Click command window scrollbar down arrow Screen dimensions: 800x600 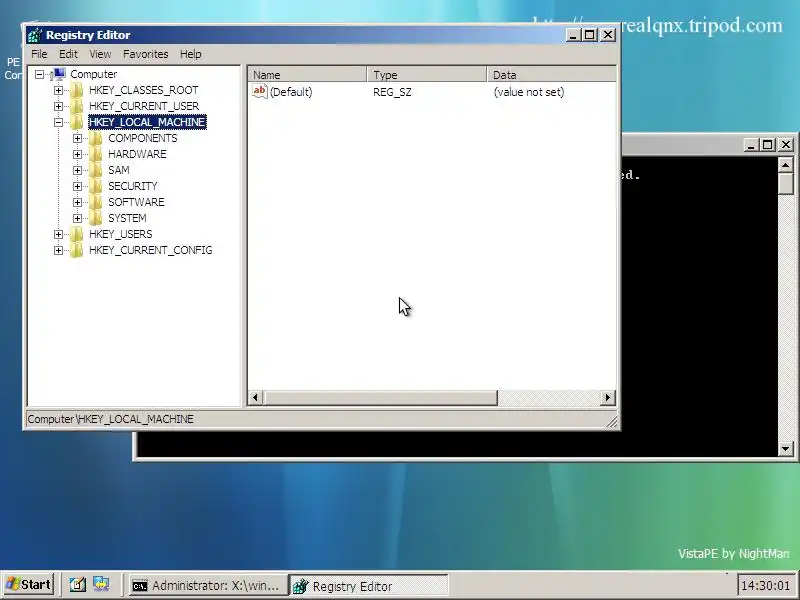coord(785,449)
